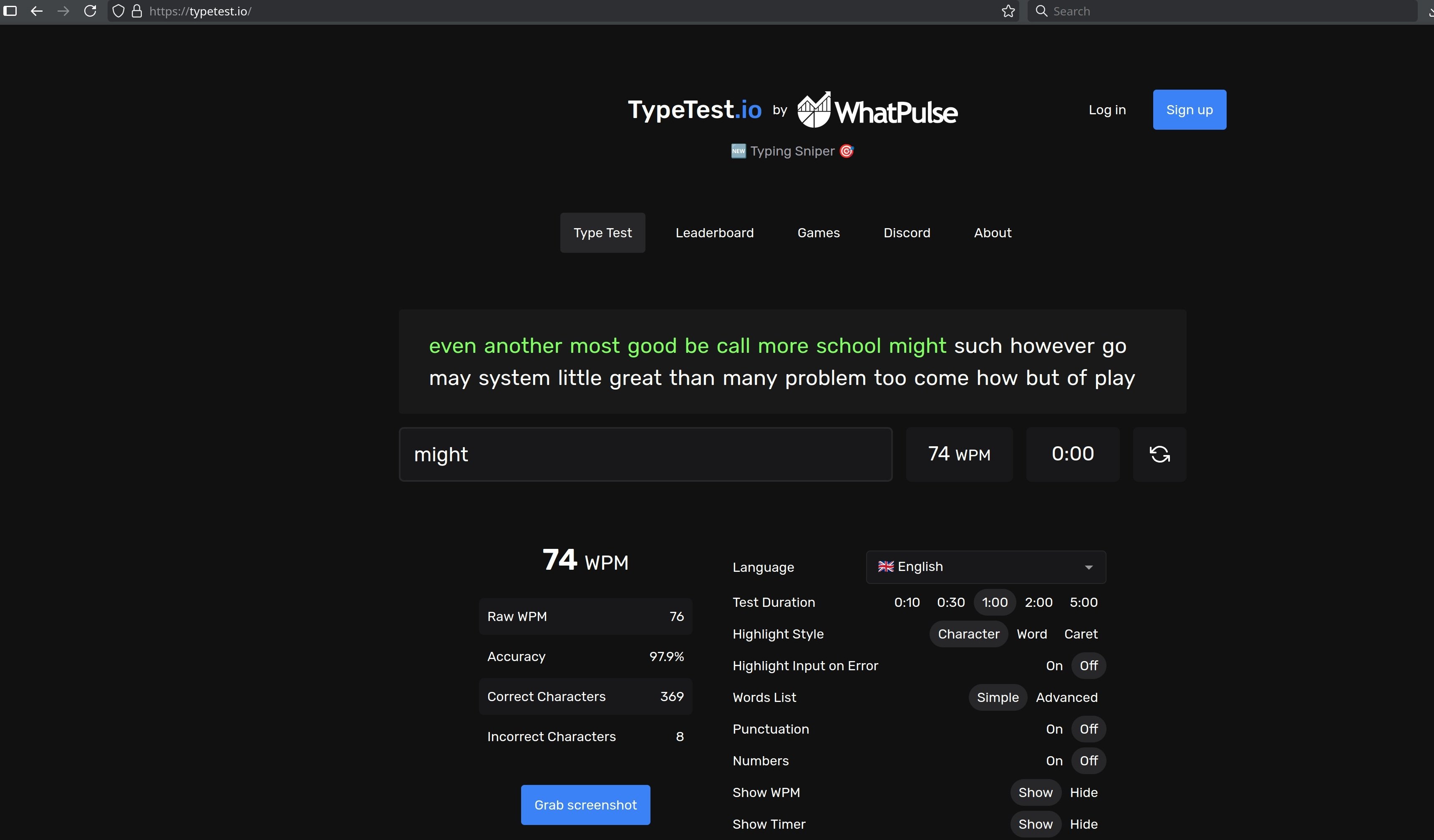Screen dimensions: 1434x840
Task: Open the Leaderboard tab
Action: (714, 233)
